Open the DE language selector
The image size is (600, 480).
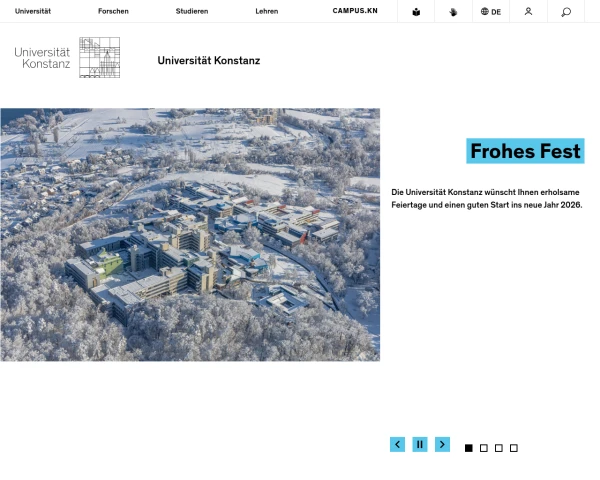pyautogui.click(x=491, y=12)
